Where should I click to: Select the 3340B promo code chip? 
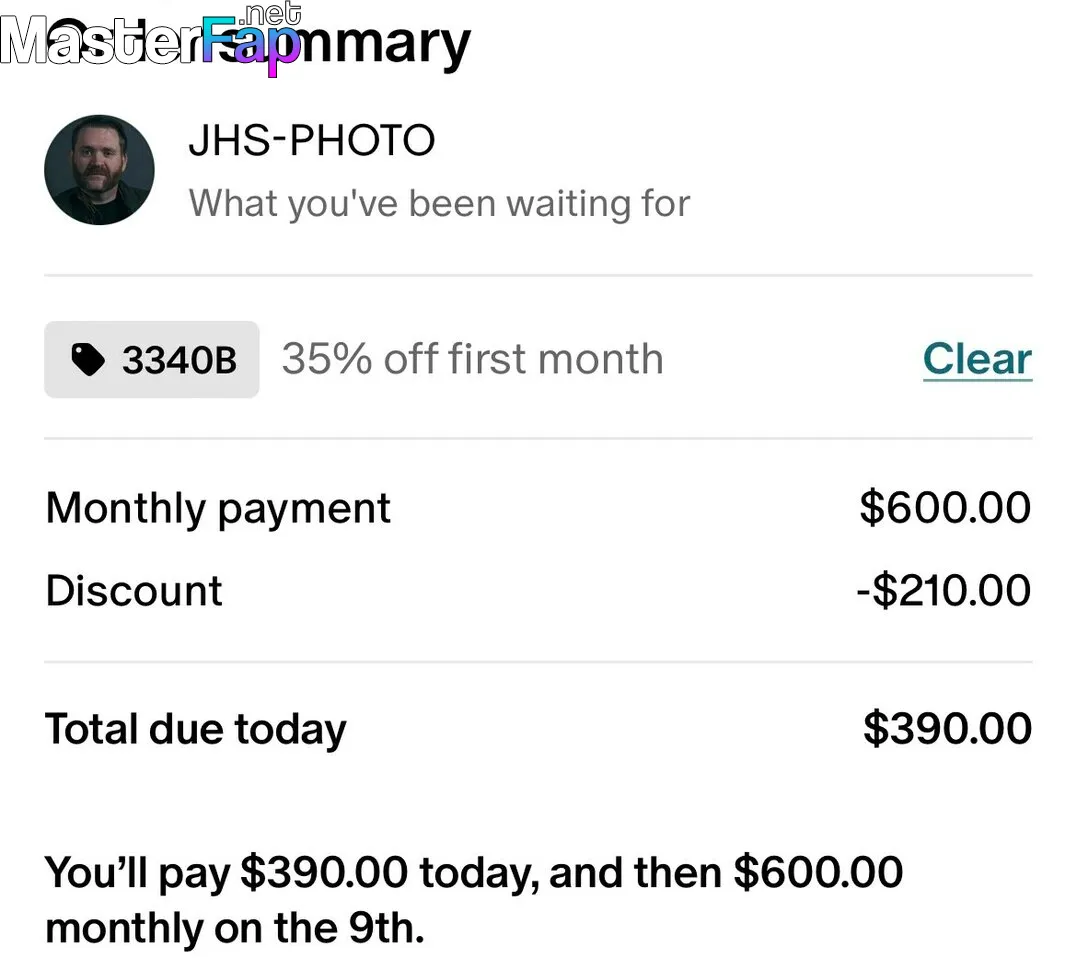click(152, 360)
